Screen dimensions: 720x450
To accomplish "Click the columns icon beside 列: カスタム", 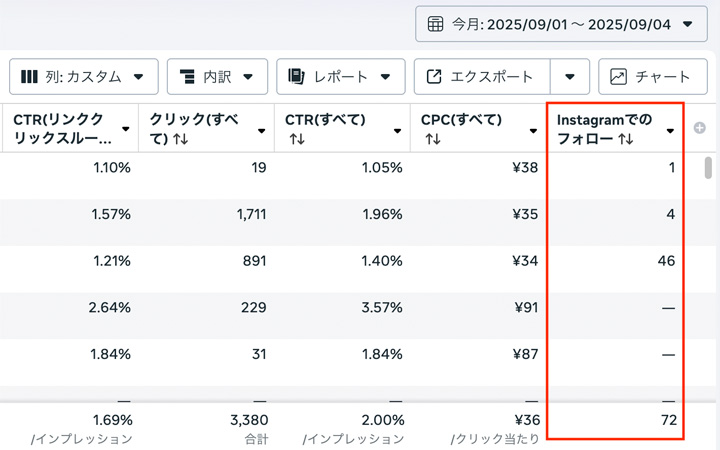I will point(29,77).
